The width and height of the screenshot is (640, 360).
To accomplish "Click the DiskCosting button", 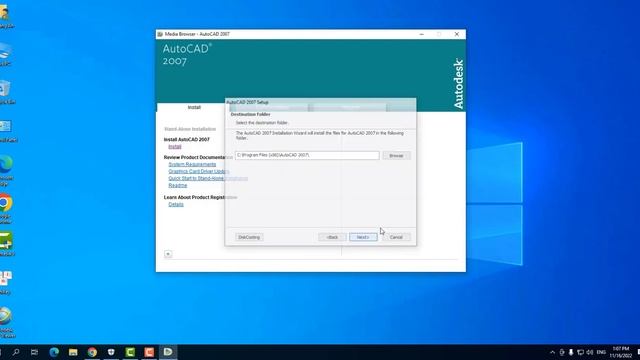I will pos(249,237).
